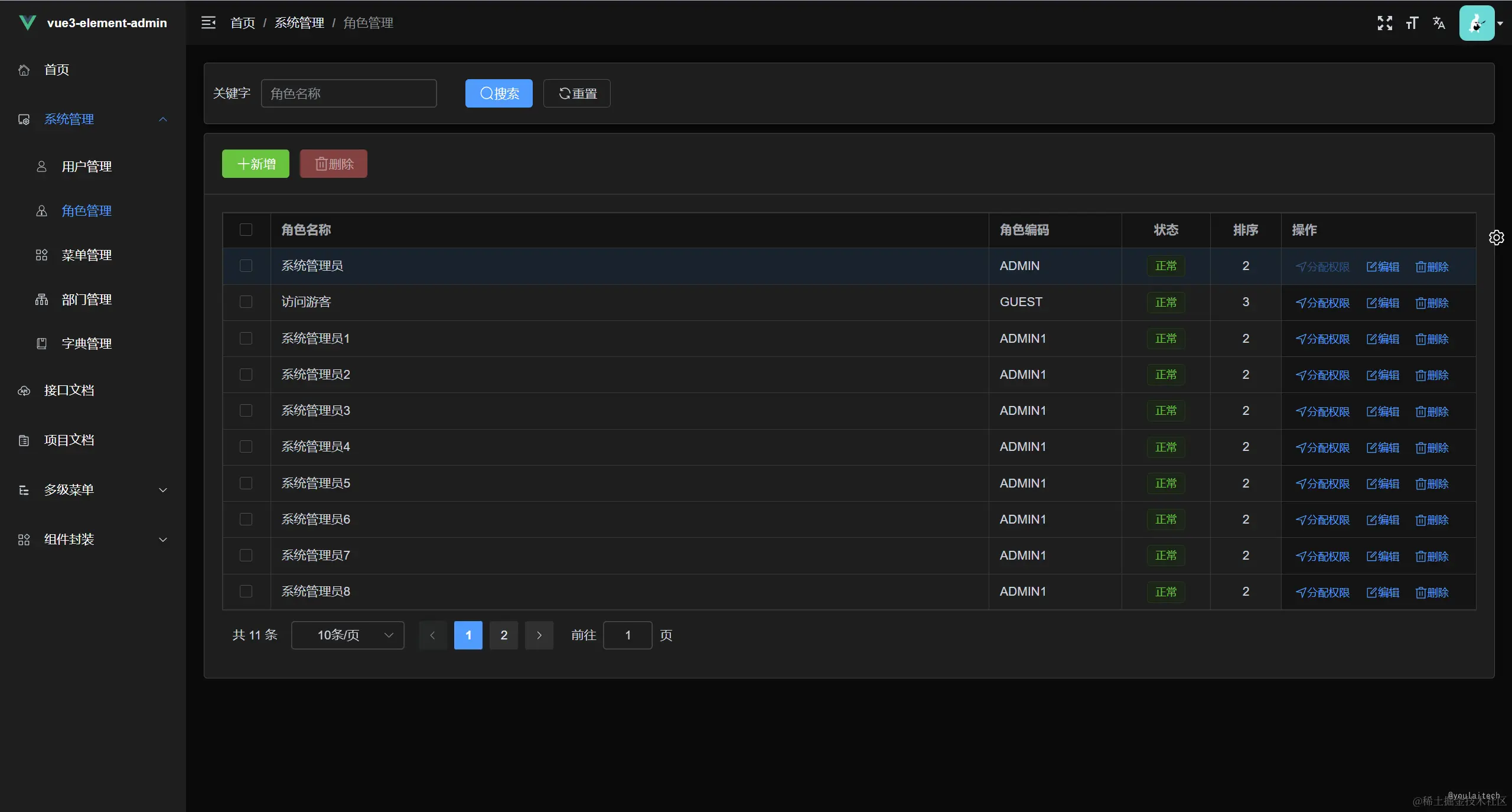Click the green 新增 button
The height and width of the screenshot is (812, 1512).
point(255,164)
